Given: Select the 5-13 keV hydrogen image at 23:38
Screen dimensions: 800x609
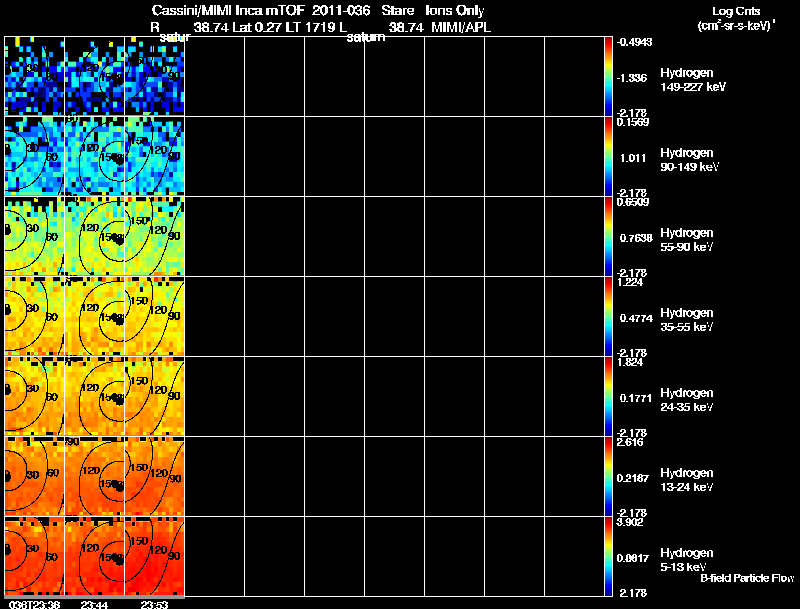Looking at the screenshot, I should [35, 556].
